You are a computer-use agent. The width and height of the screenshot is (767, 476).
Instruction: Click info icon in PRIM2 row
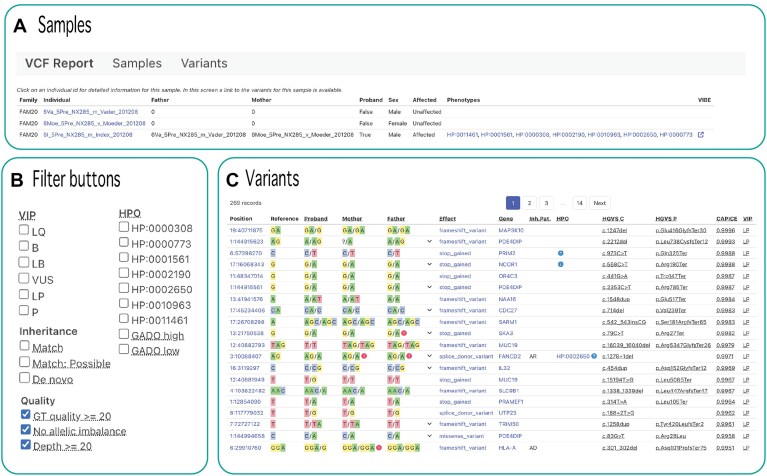(x=561, y=253)
